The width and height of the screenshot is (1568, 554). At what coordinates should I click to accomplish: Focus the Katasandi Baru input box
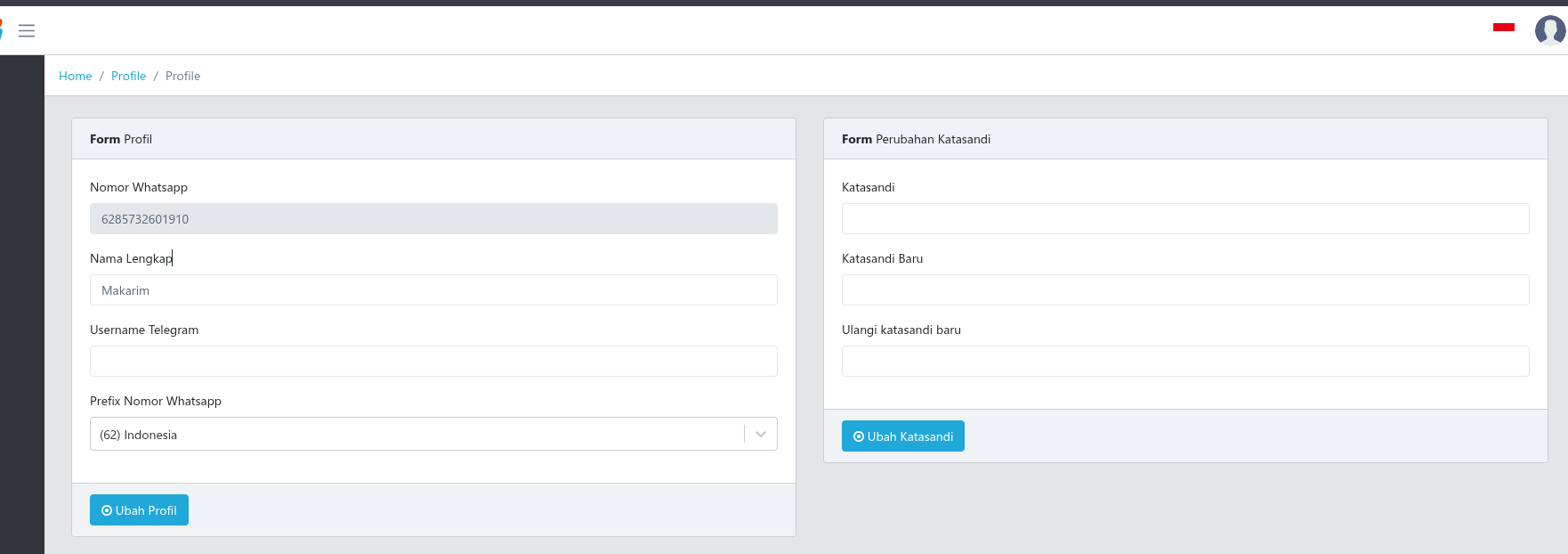(1184, 290)
